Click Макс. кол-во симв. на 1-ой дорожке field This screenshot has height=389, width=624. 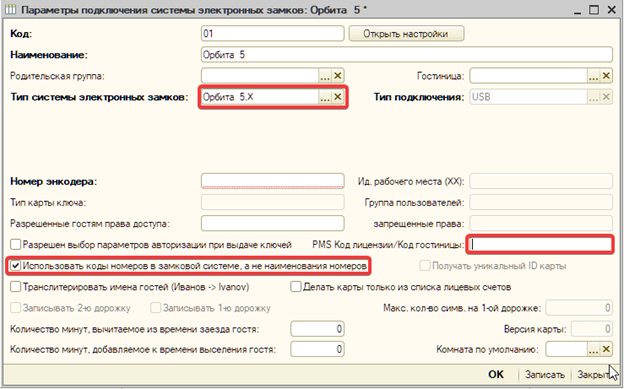pos(579,308)
